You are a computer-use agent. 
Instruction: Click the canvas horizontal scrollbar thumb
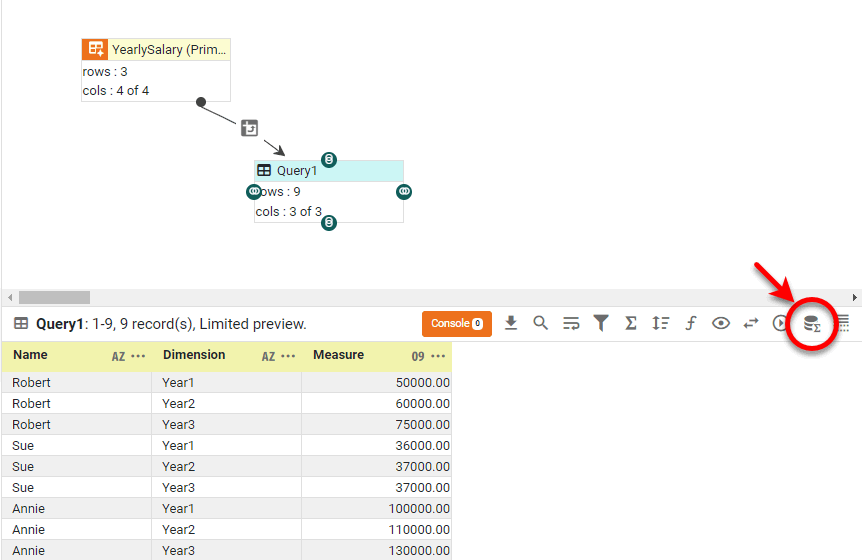coord(54,297)
